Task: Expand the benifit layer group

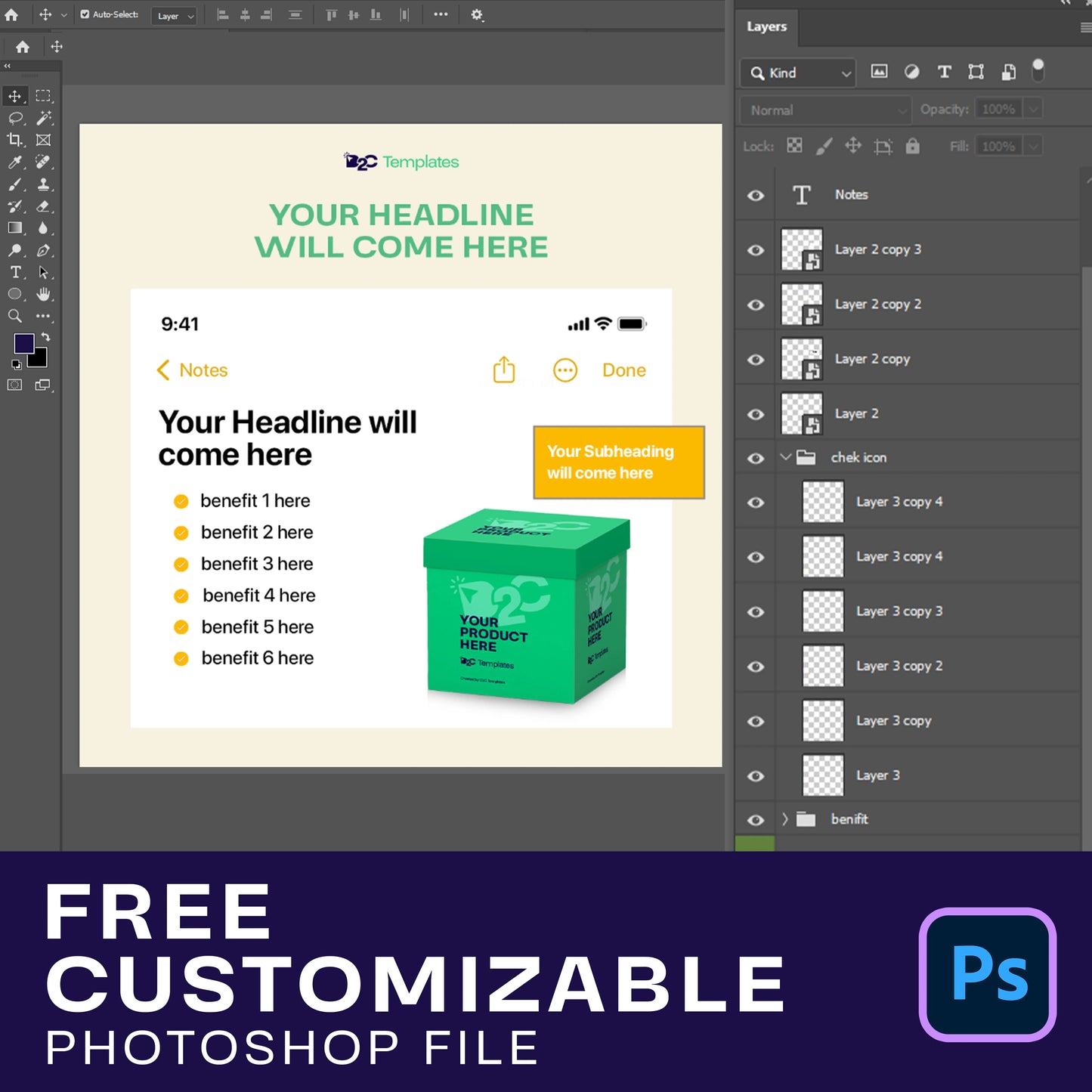Action: pyautogui.click(x=785, y=819)
